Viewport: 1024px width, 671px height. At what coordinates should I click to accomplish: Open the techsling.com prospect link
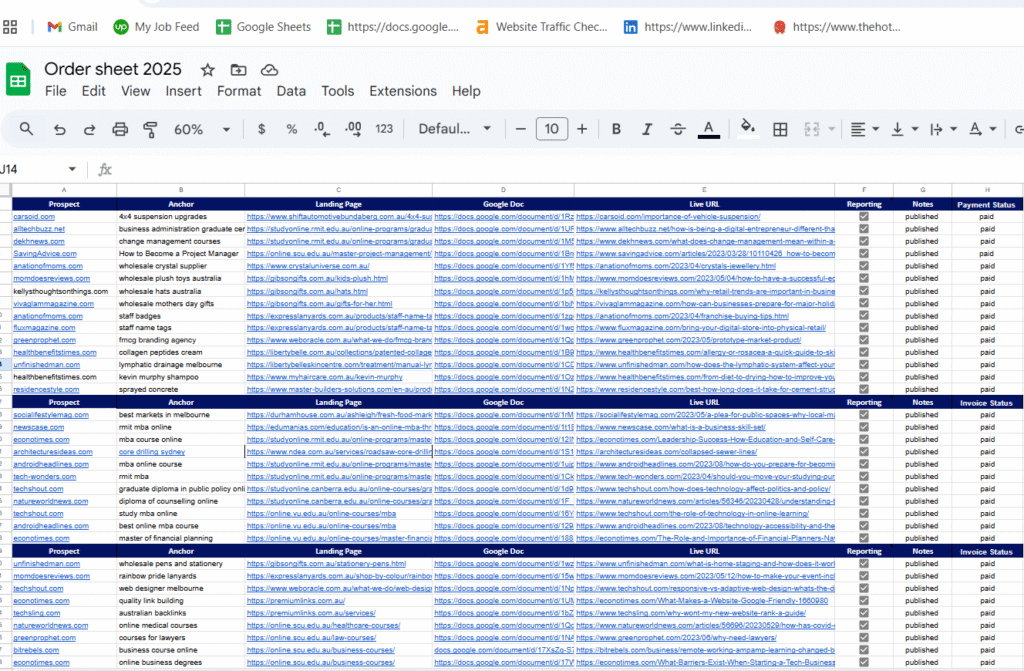[37, 614]
